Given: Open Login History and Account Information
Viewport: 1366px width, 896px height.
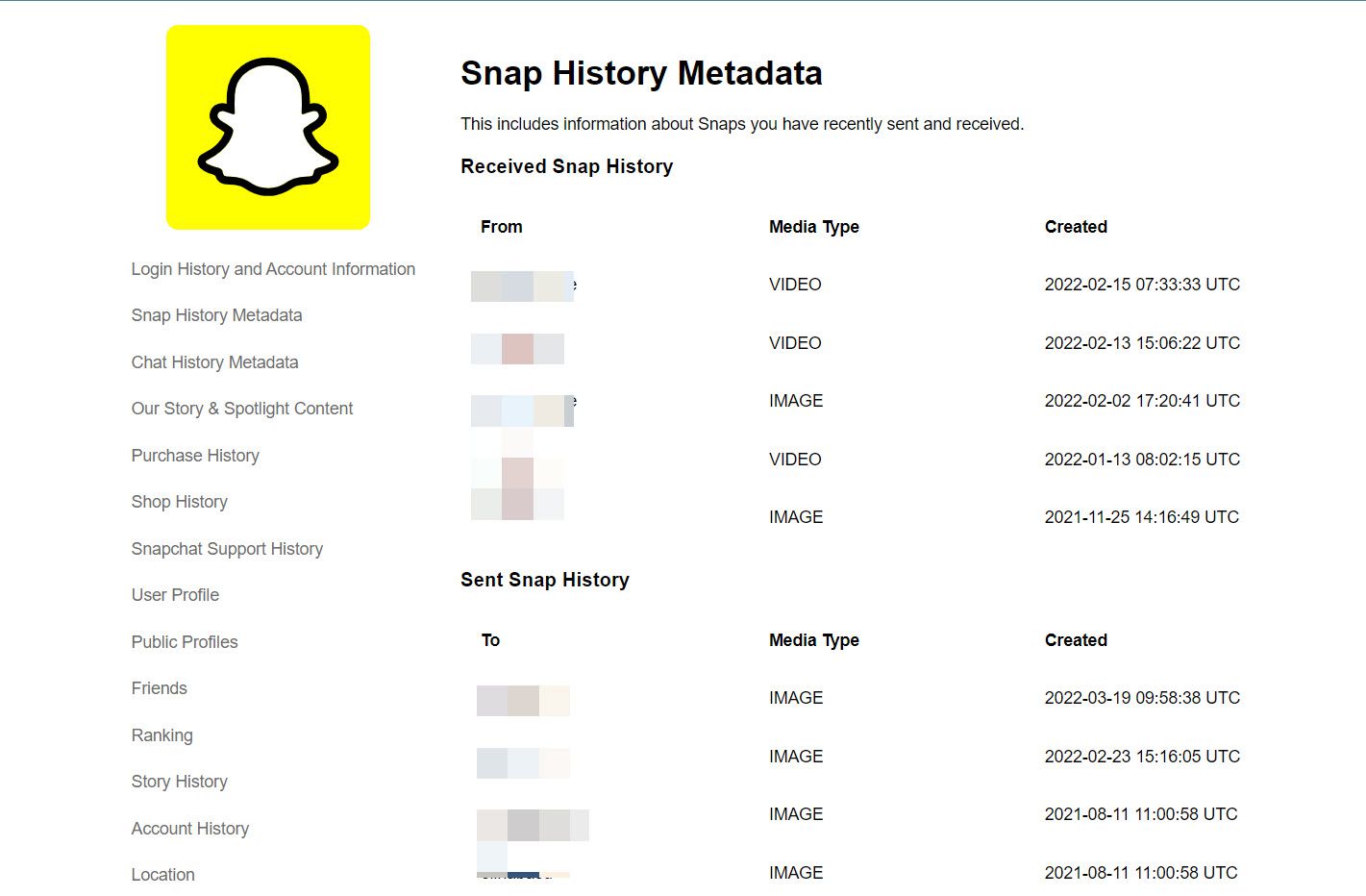Looking at the screenshot, I should click(x=273, y=269).
